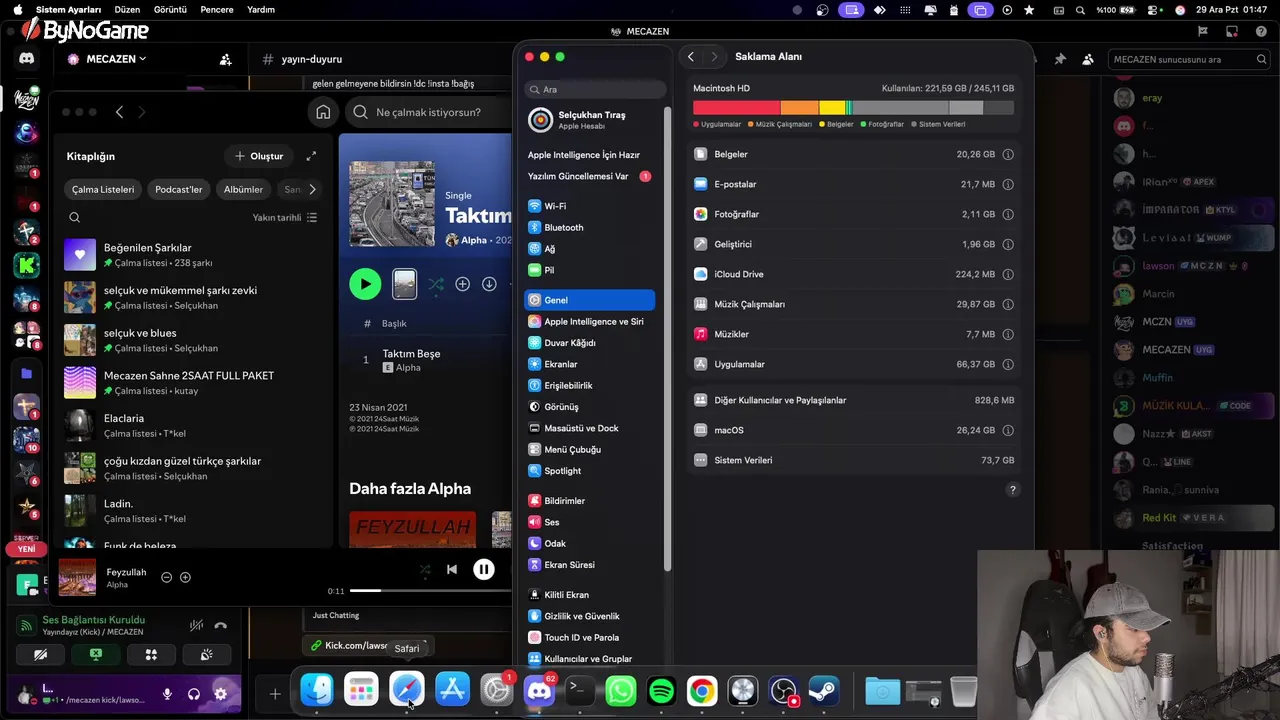
Task: Add Taktım Beşe single to library
Action: [462, 284]
